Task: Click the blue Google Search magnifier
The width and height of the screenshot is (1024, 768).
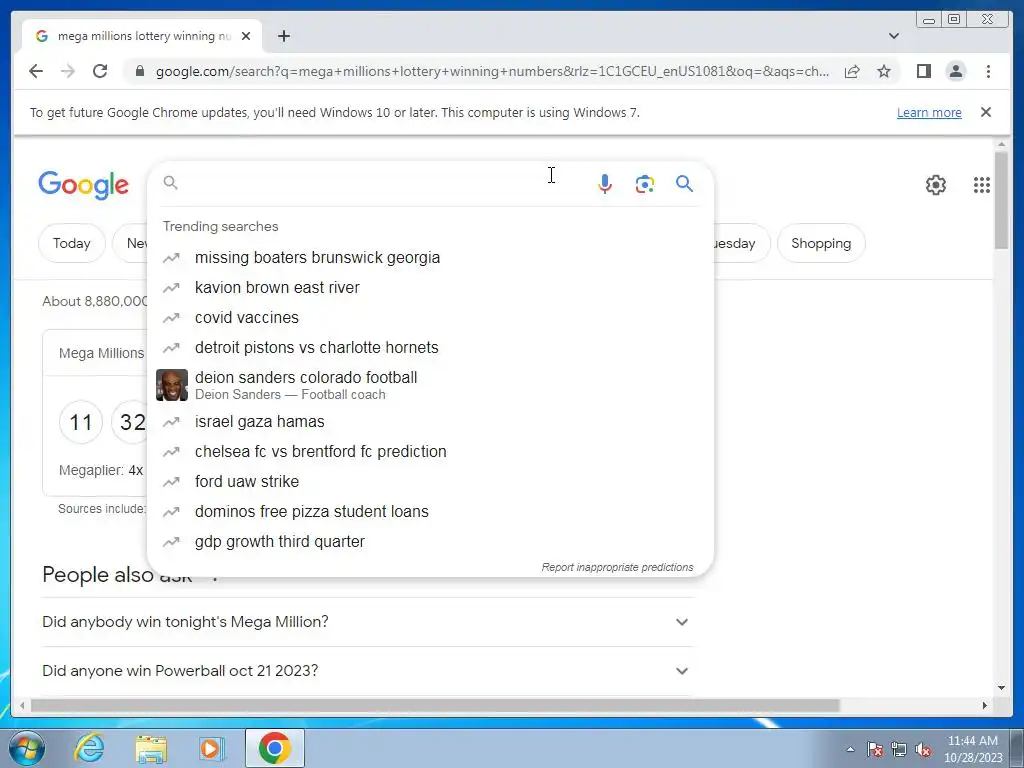Action: tap(684, 184)
